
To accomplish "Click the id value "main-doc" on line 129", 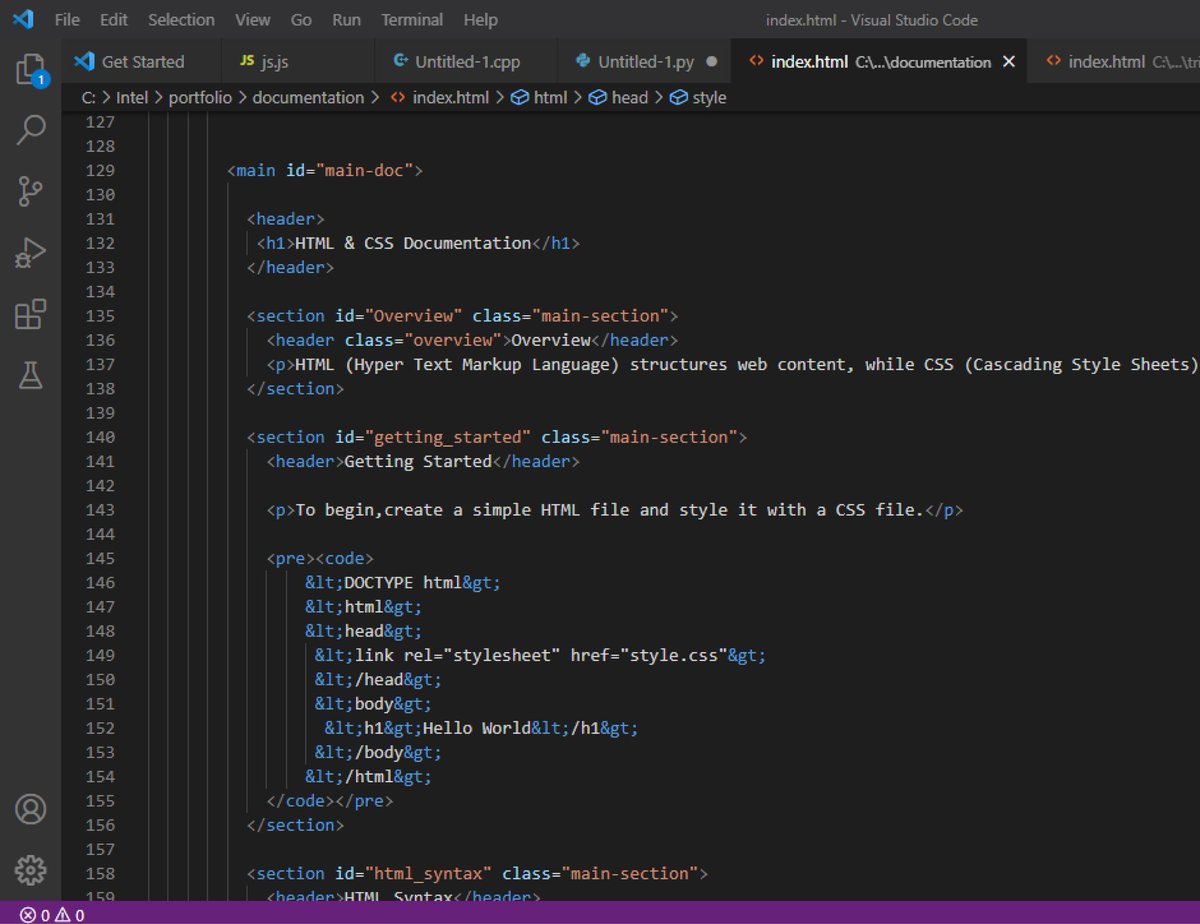I will 365,170.
